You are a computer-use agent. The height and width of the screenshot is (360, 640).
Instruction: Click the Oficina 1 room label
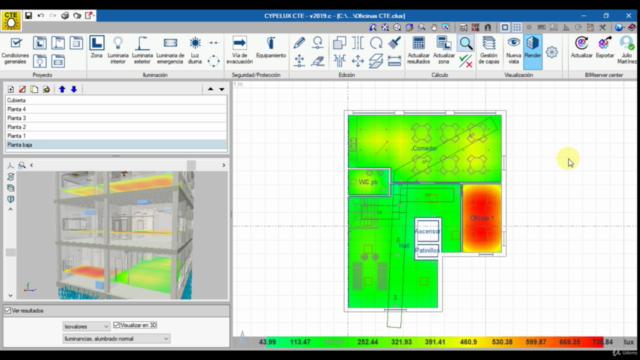(x=482, y=218)
